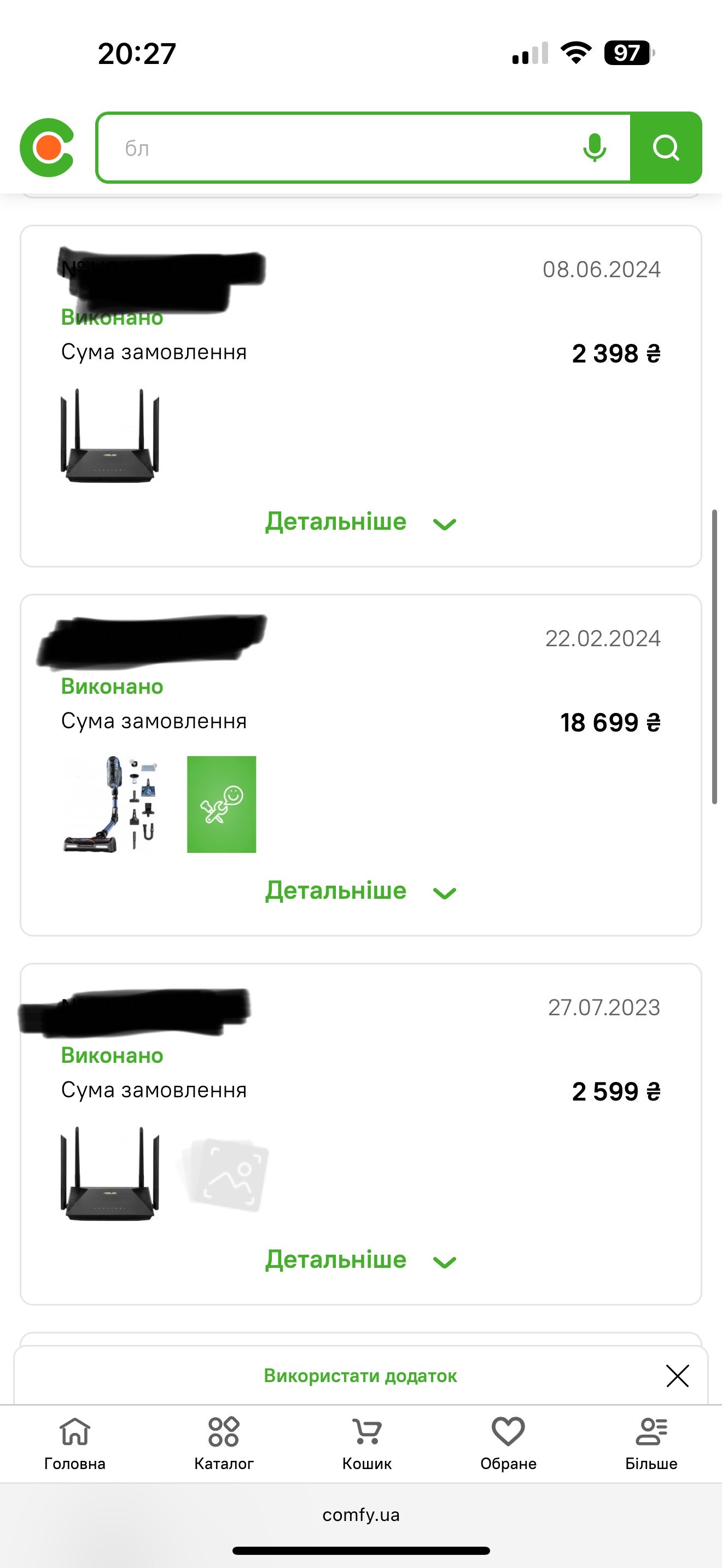This screenshot has height=1568, width=722.
Task: Open the Каталог catalog tab
Action: click(x=223, y=1443)
